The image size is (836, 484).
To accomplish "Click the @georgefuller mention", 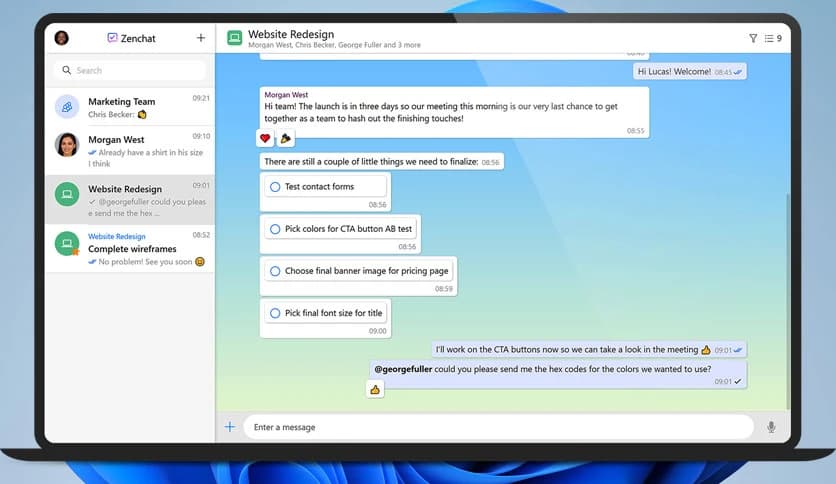I will click(403, 369).
